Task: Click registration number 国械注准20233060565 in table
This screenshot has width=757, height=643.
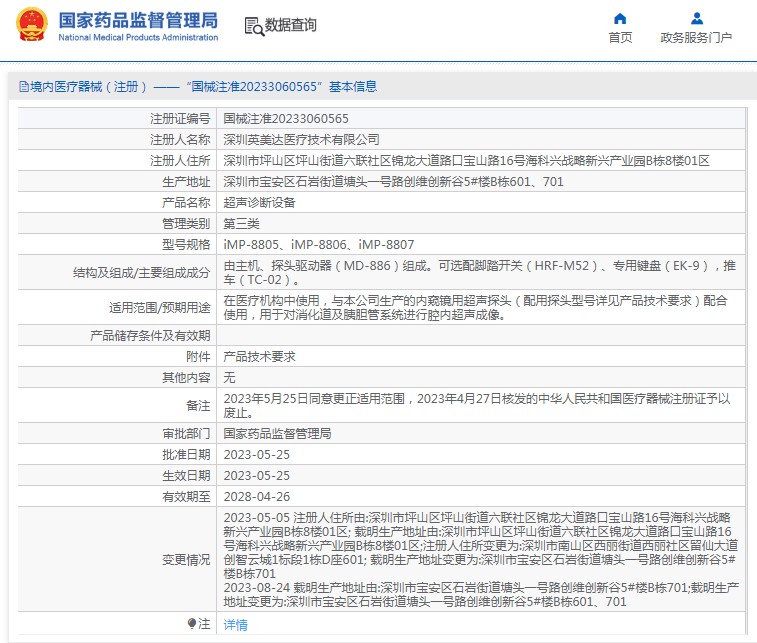Action: pyautogui.click(x=285, y=118)
